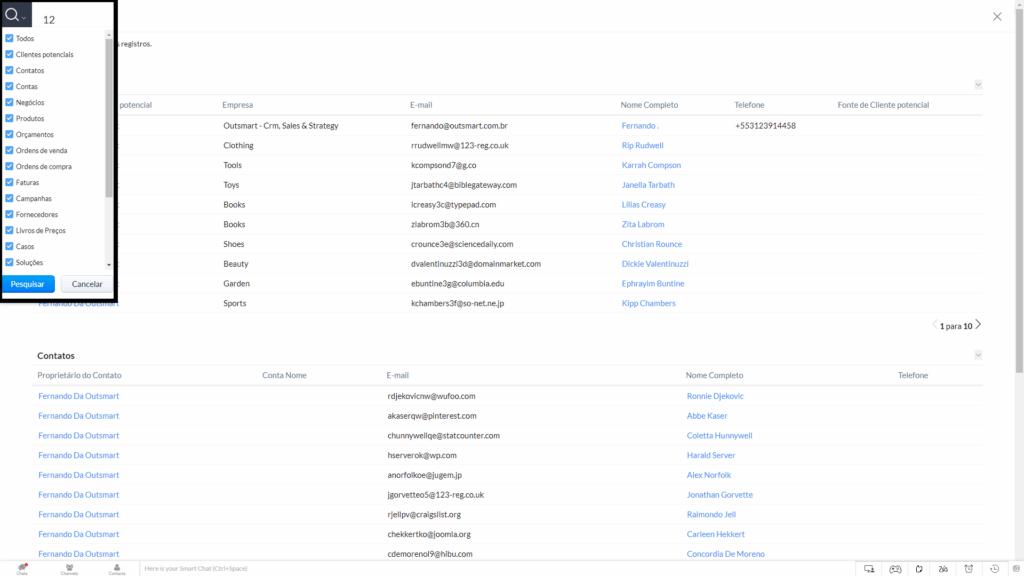Click phone number +553123914458
The width and height of the screenshot is (1024, 576).
765,126
